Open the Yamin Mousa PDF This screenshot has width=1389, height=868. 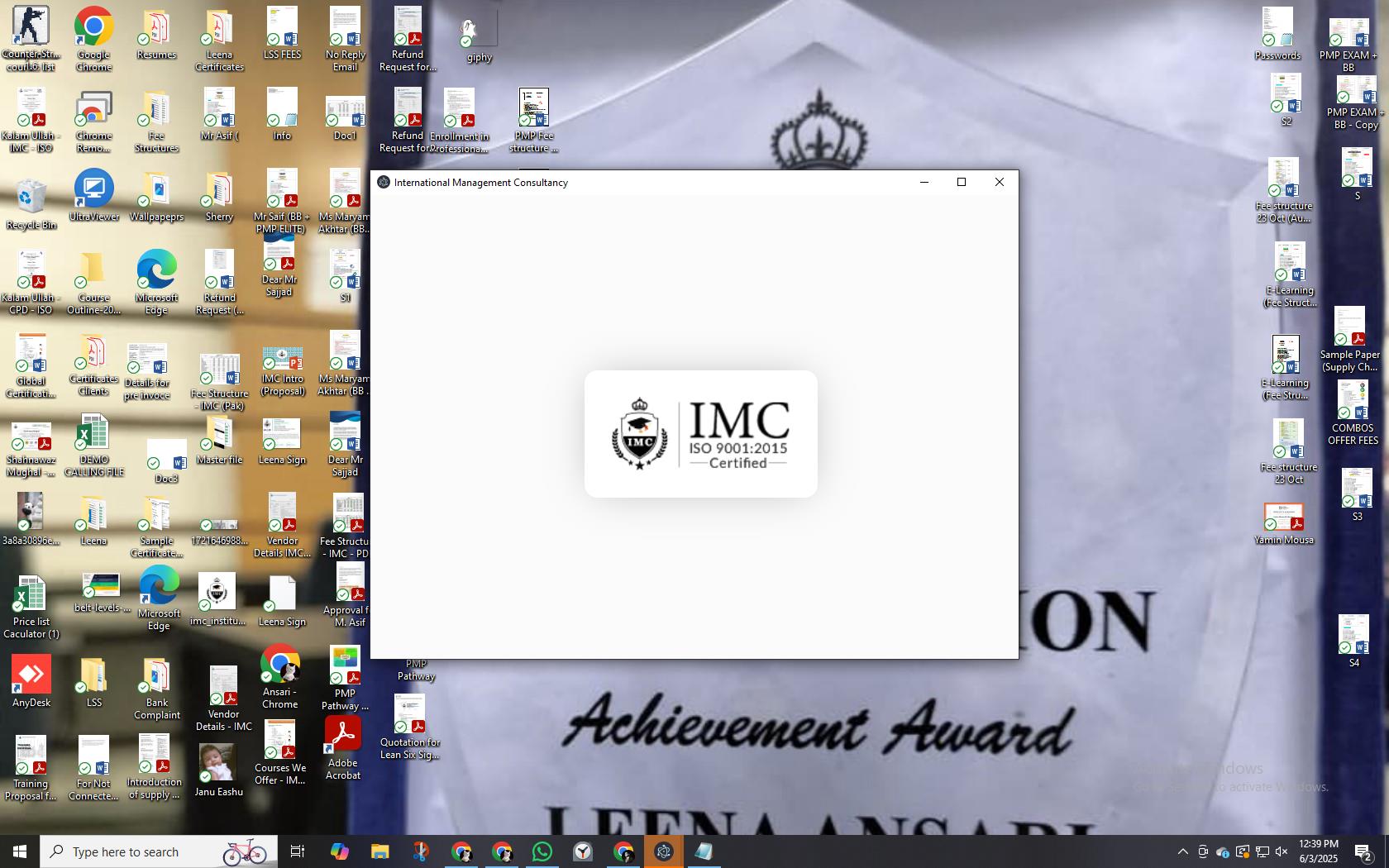[1283, 524]
